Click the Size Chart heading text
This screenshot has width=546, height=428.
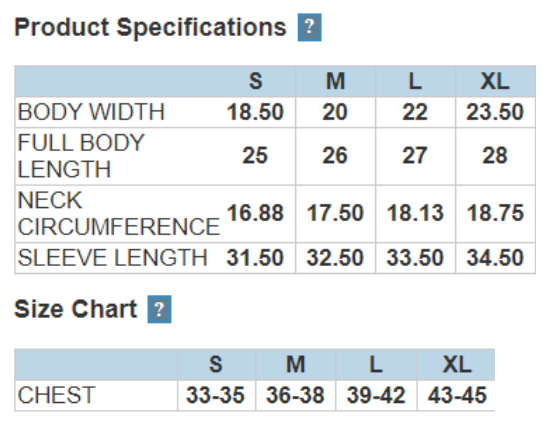(x=76, y=309)
